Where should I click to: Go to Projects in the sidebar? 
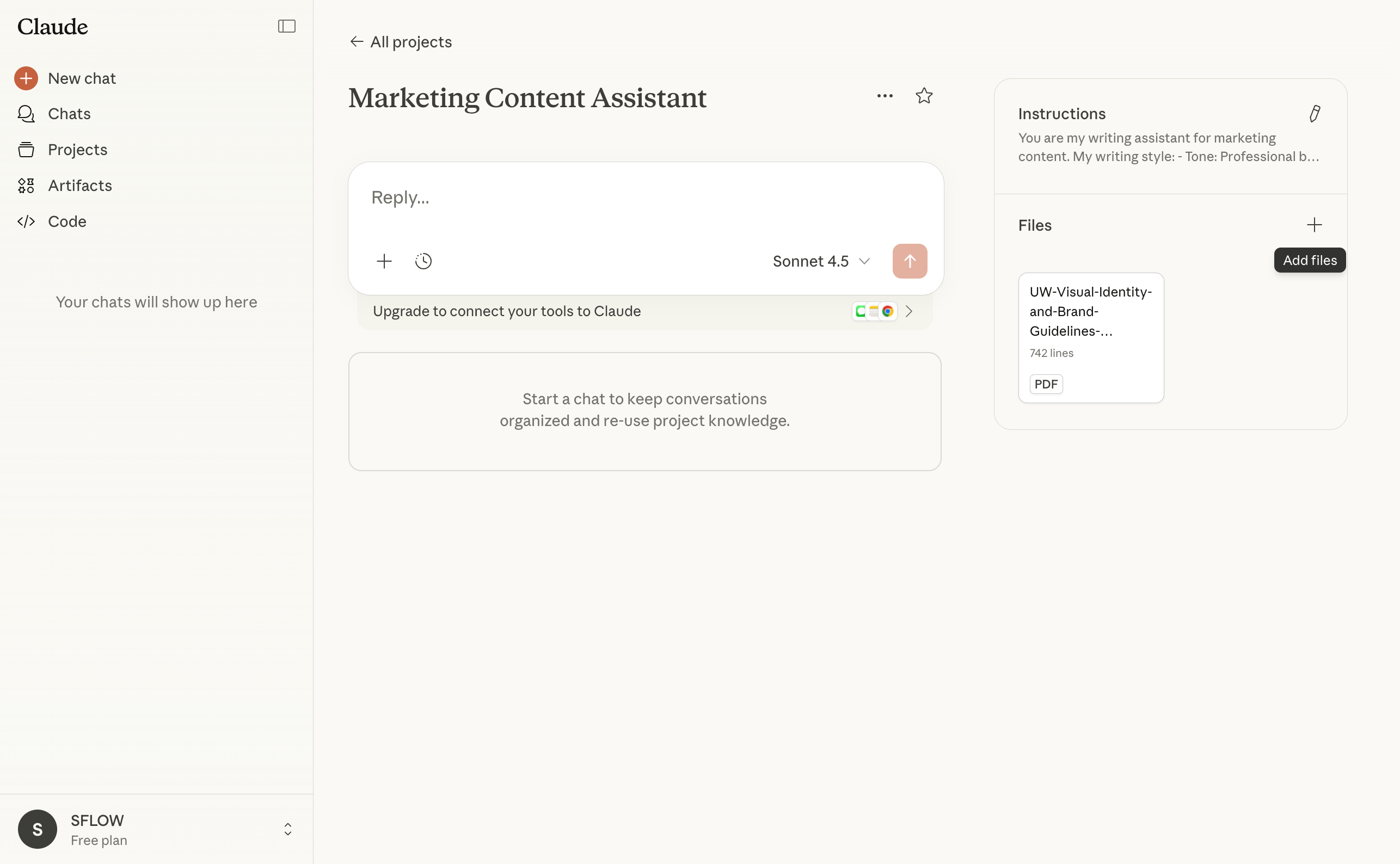coord(77,150)
